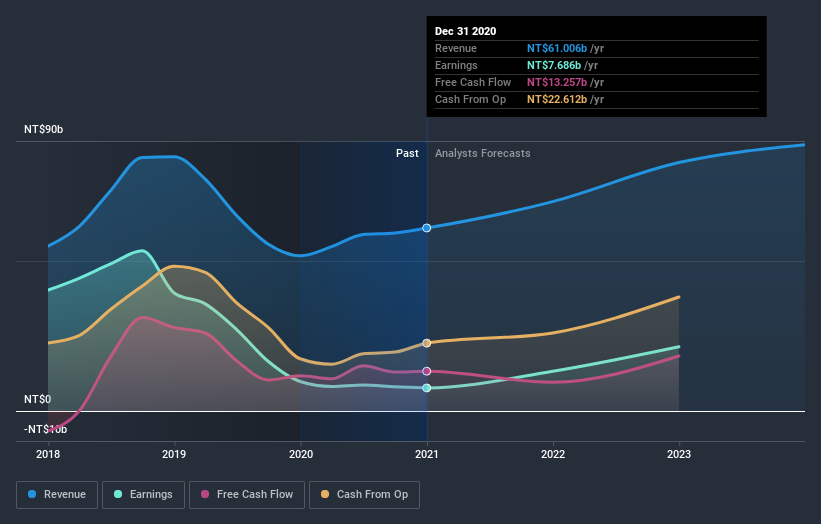Click the Analysts Forecasts label
This screenshot has width=821, height=524.
point(483,153)
